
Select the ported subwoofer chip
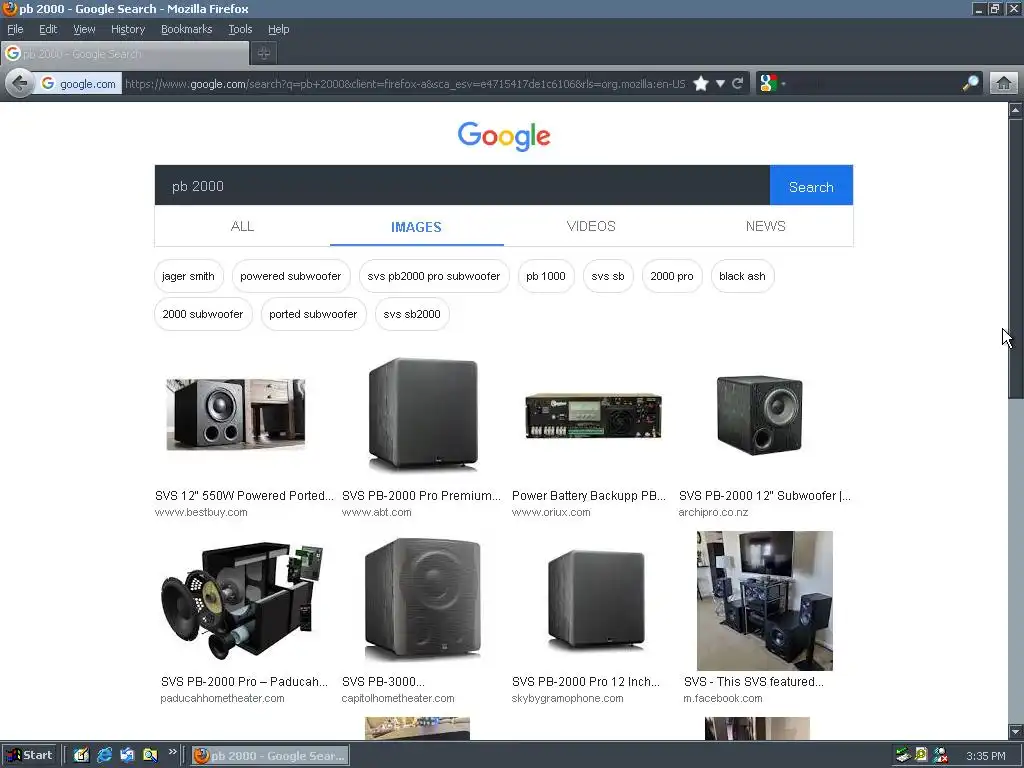(x=313, y=314)
